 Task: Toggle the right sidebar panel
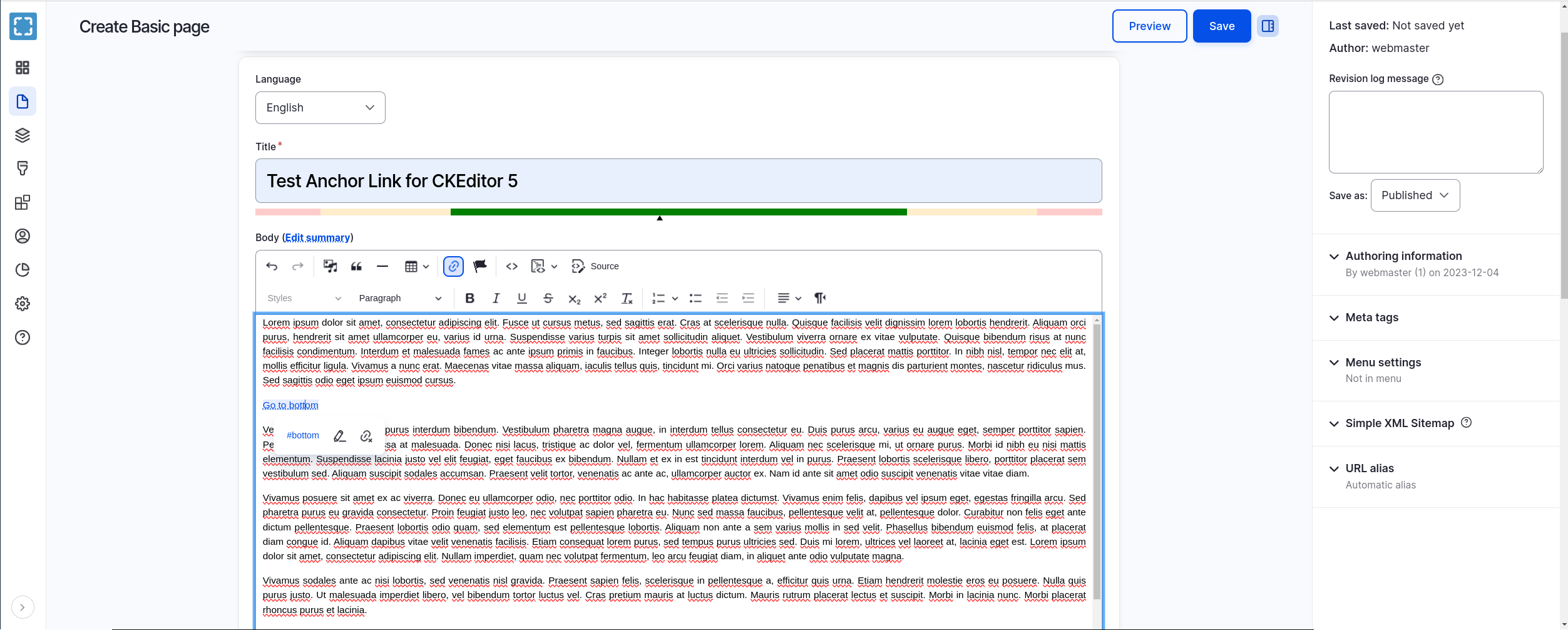pyautogui.click(x=1268, y=26)
